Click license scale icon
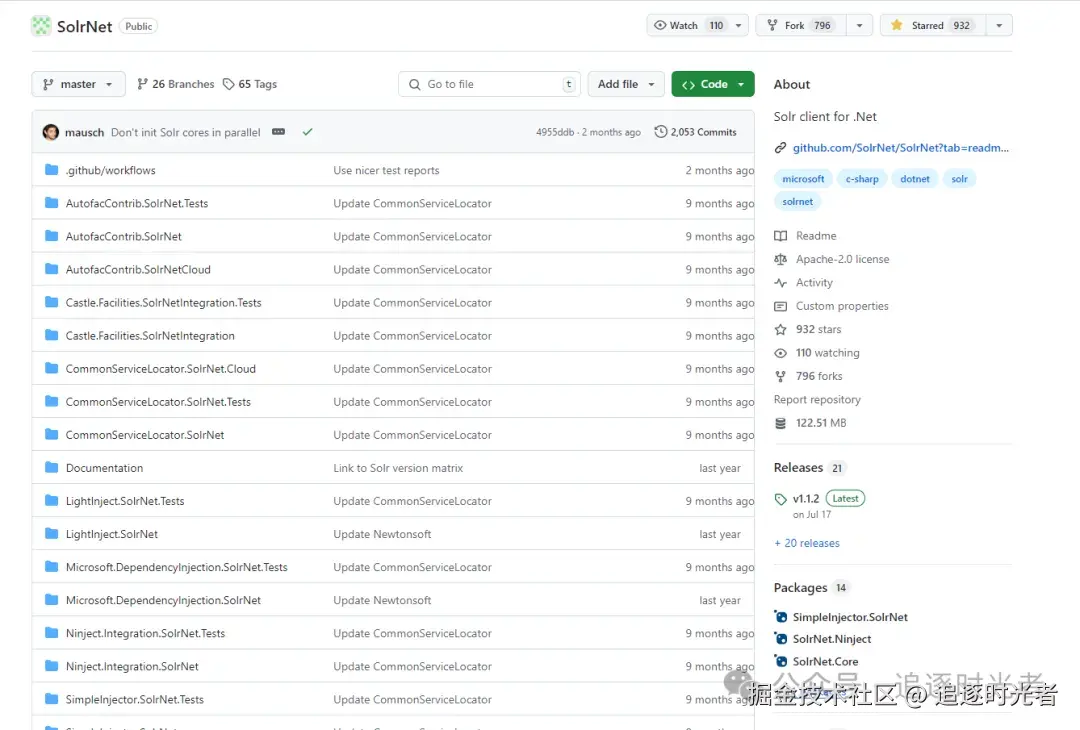Viewport: 1080px width, 730px height. (x=780, y=259)
